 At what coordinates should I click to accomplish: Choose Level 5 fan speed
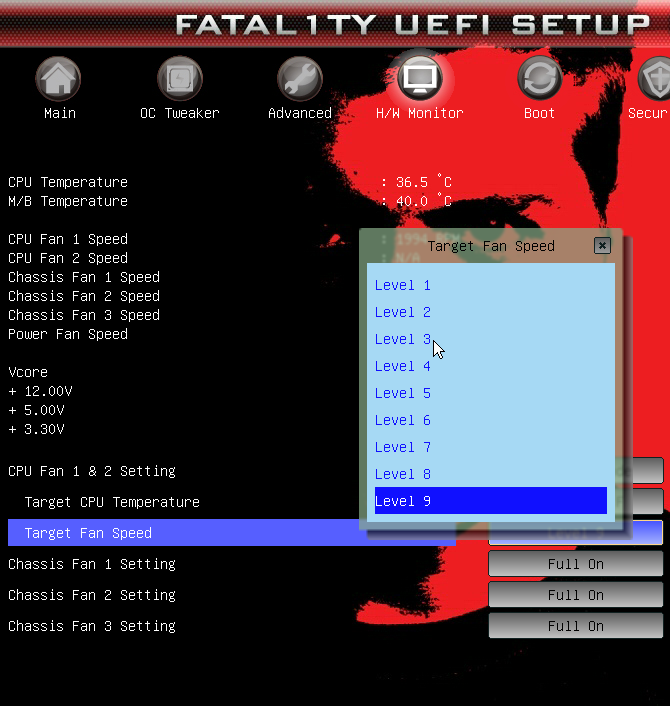491,394
